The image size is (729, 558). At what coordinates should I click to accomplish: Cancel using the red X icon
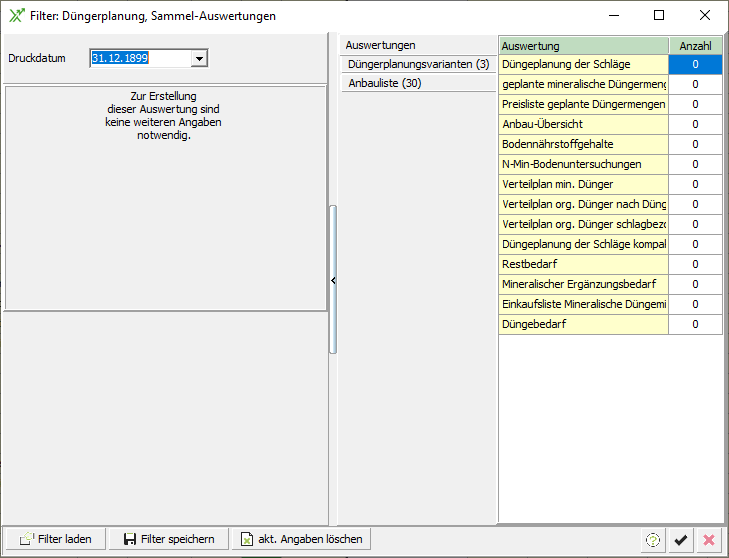(x=709, y=539)
